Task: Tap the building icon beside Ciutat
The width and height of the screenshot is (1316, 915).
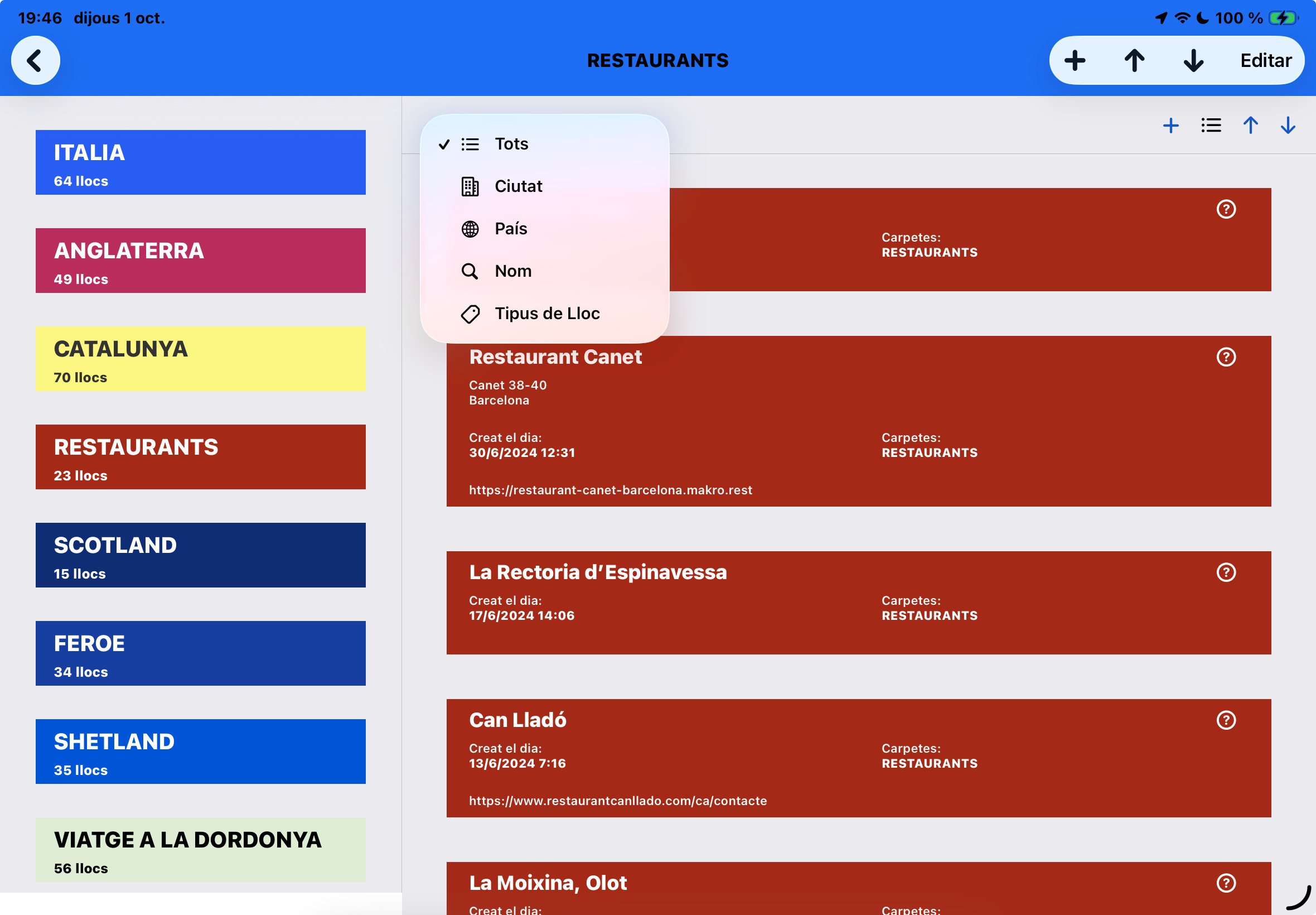Action: (470, 186)
